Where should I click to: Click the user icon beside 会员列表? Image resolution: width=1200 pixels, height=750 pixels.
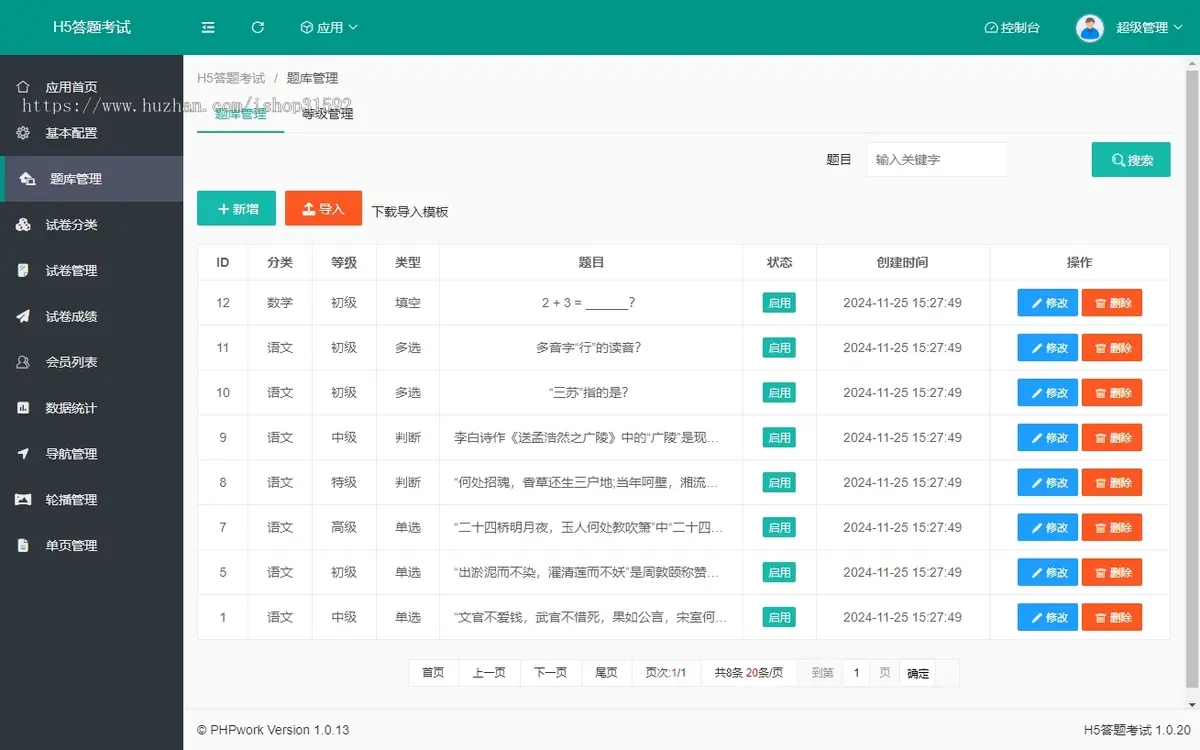tap(23, 363)
